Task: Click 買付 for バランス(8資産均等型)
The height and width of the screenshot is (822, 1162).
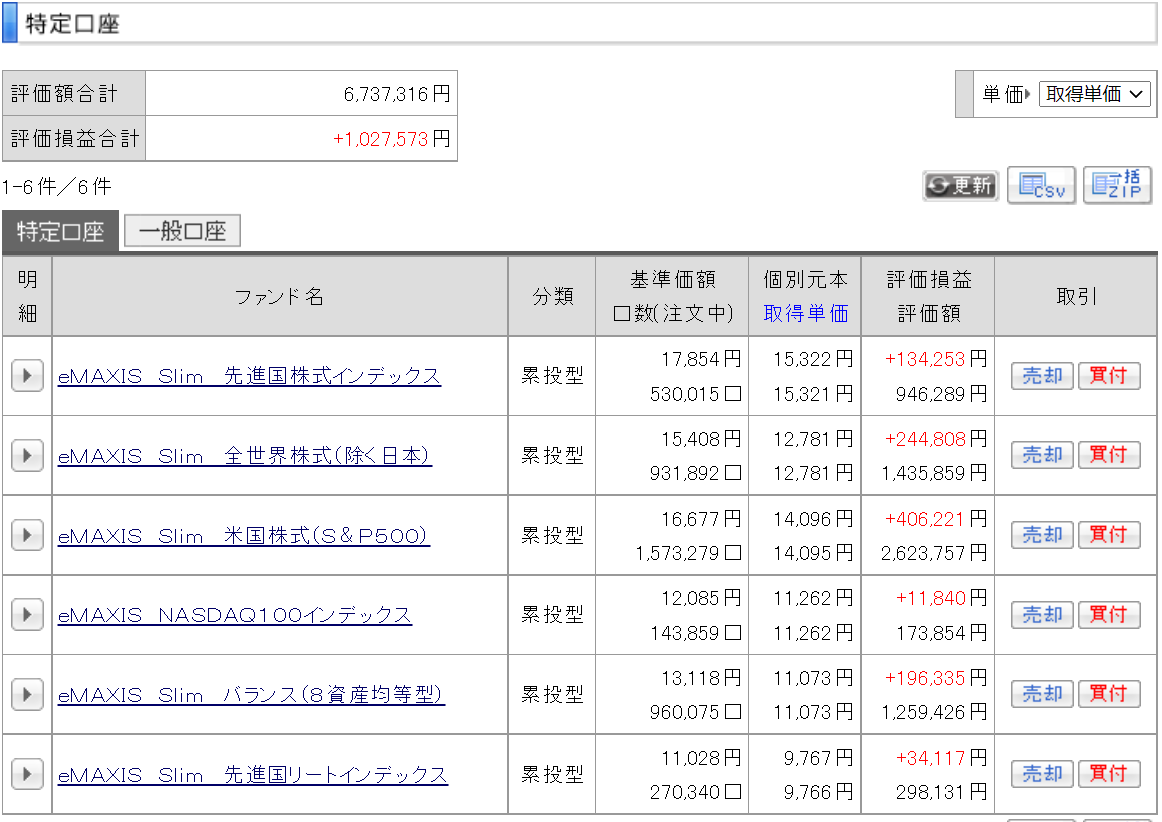Action: (x=1109, y=695)
